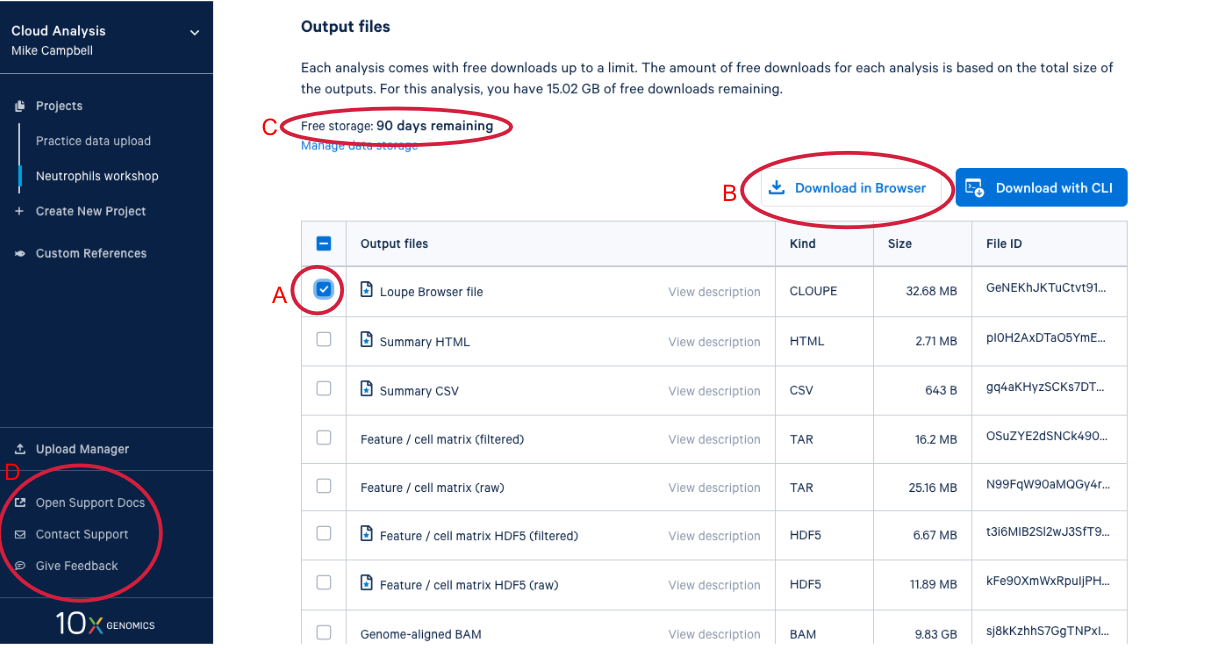Viewport: 1211px width, 648px height.
Task: Click the terminal icon in Download with CLI
Action: [974, 188]
